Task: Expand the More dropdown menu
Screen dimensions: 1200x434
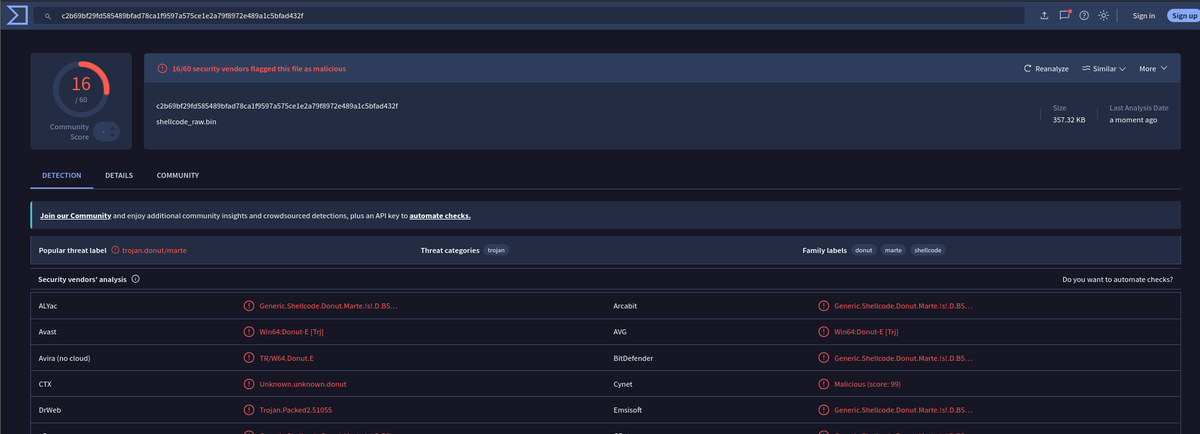Action: (x=1152, y=69)
